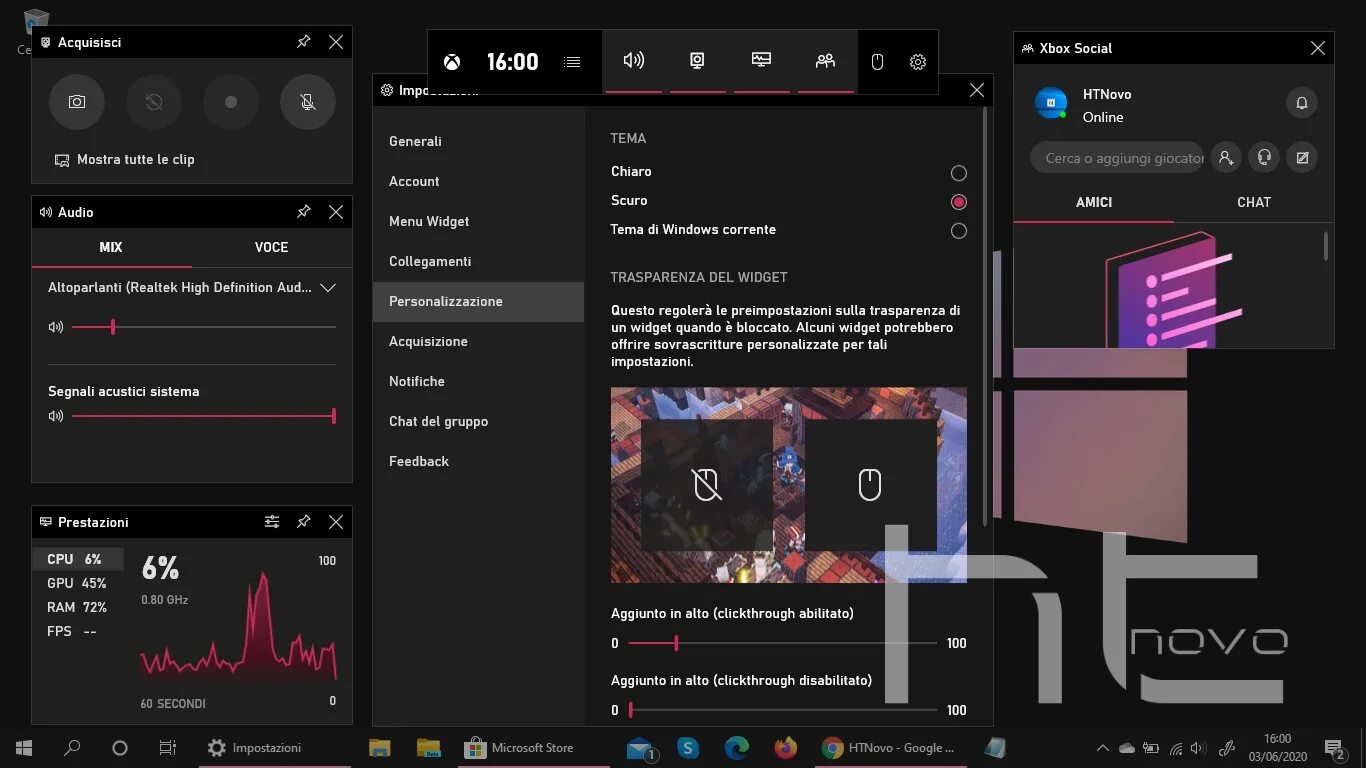Switch to the MIX tab in Audio
This screenshot has width=1366, height=768.
point(111,247)
